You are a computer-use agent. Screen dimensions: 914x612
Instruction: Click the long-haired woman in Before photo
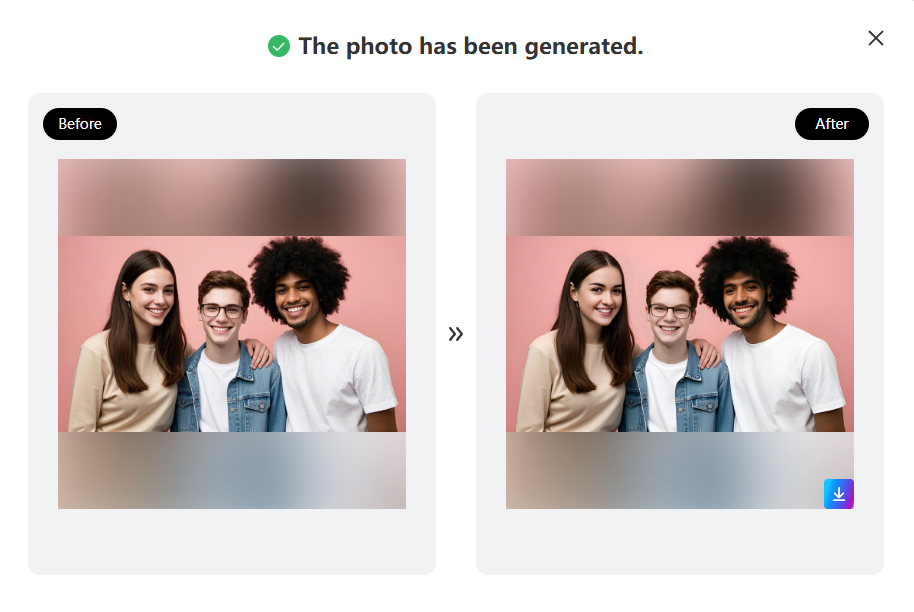131,344
